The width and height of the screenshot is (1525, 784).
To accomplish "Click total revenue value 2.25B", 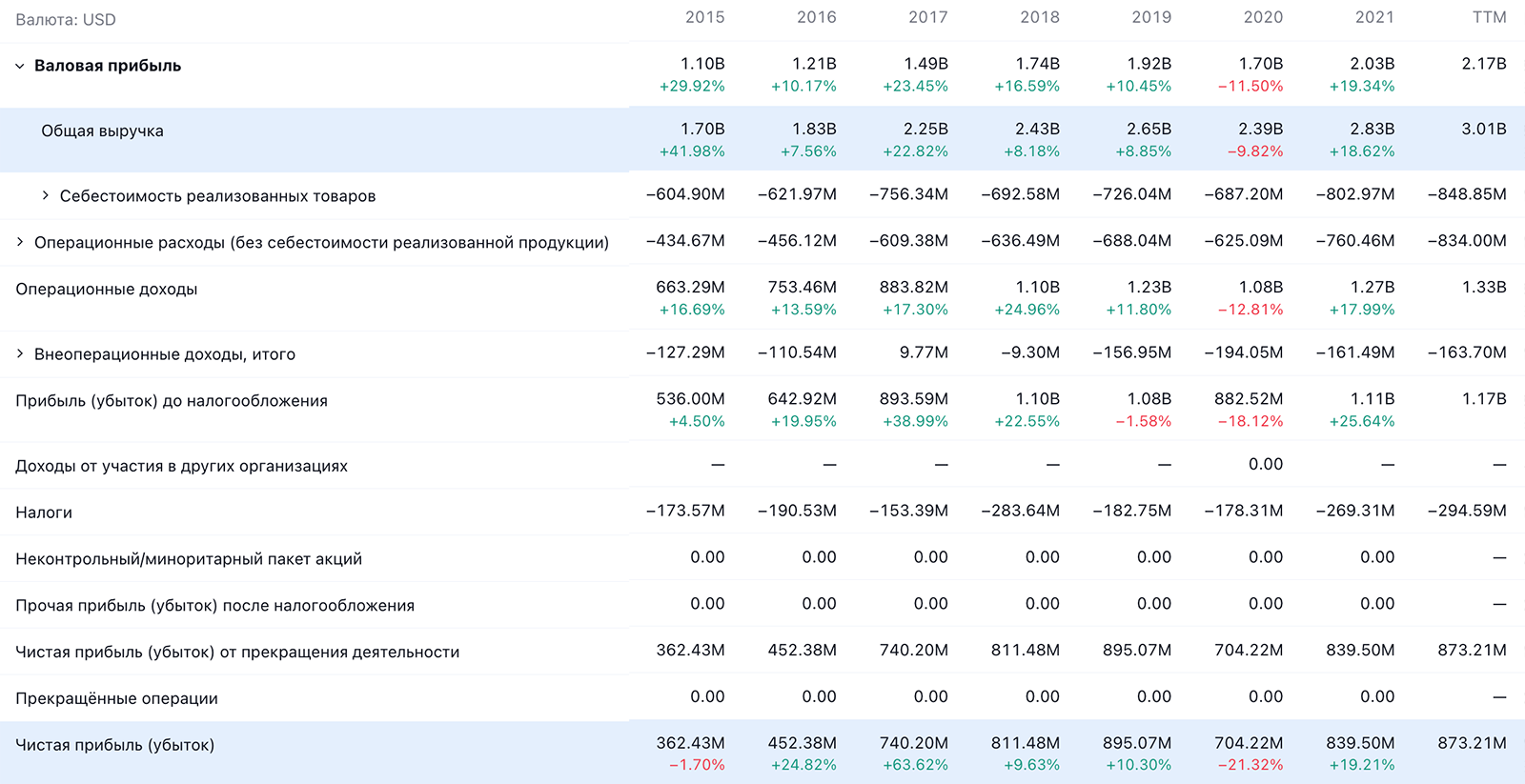I will coord(925,129).
